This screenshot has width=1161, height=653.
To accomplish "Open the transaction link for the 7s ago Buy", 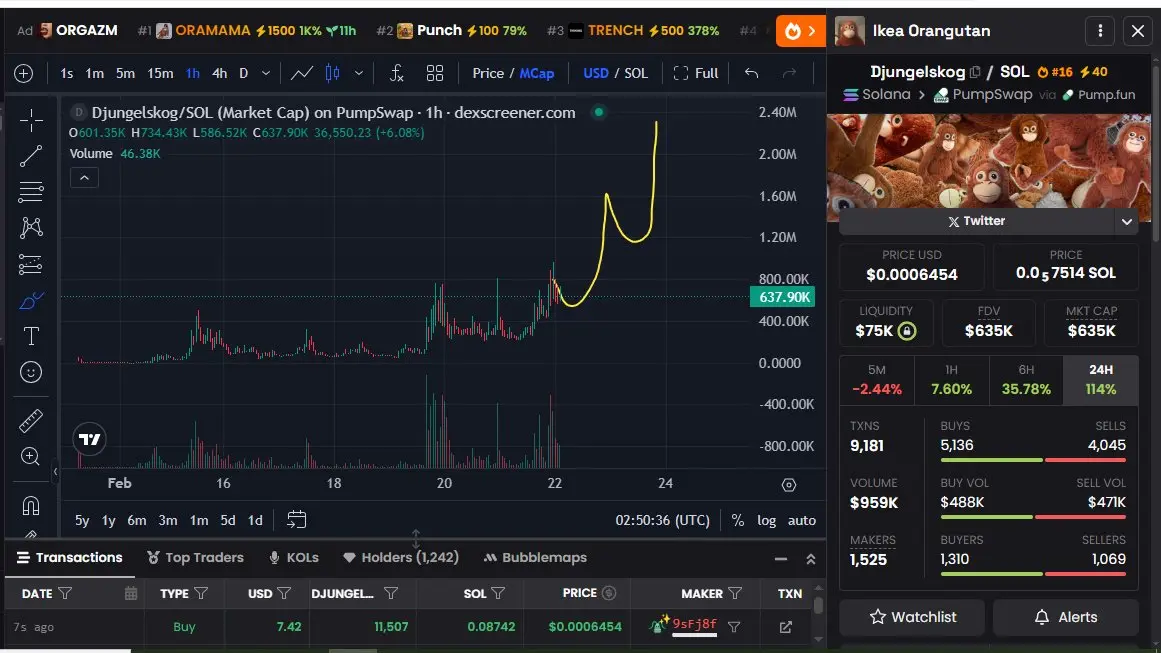I will [786, 627].
